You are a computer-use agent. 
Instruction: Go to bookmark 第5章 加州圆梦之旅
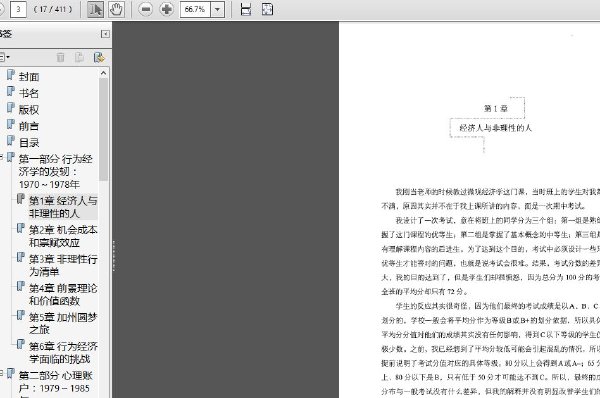(x=63, y=323)
